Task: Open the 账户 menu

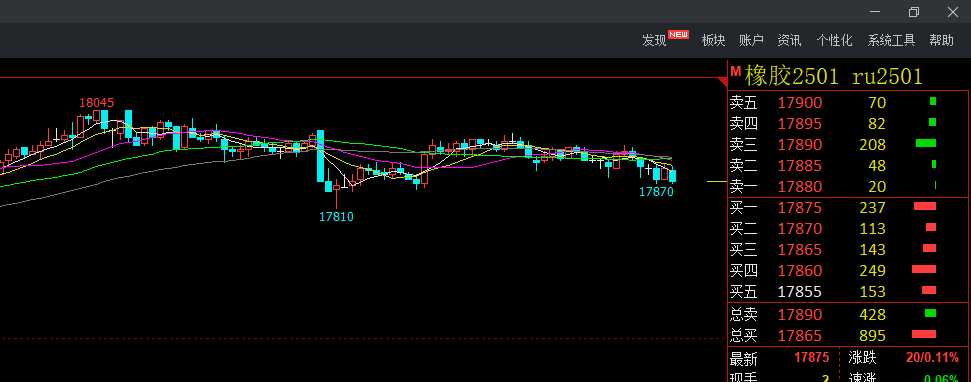Action: [751, 41]
